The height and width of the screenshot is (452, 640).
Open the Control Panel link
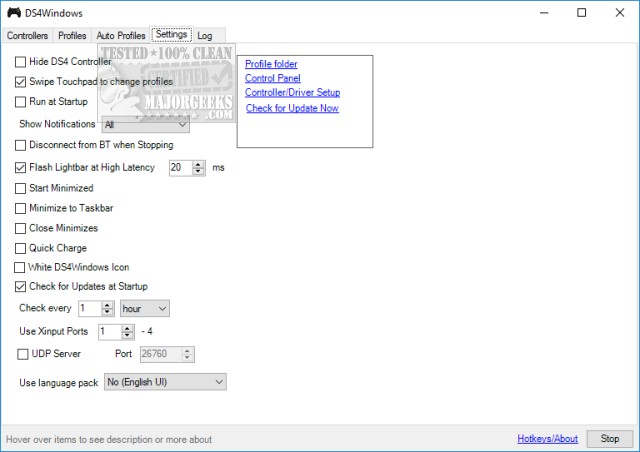(273, 78)
